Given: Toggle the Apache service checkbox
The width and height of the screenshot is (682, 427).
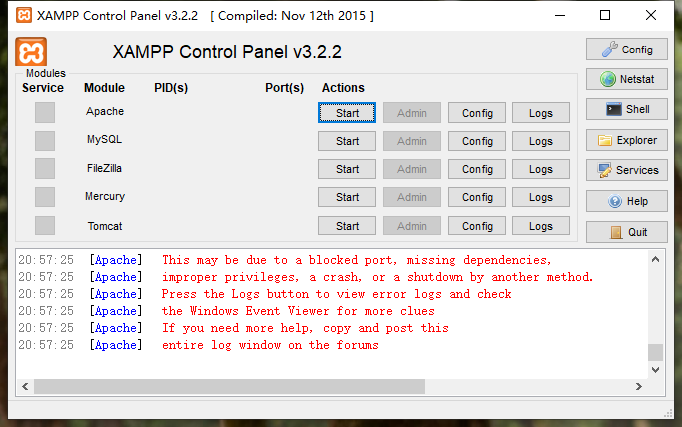Looking at the screenshot, I should [45, 113].
